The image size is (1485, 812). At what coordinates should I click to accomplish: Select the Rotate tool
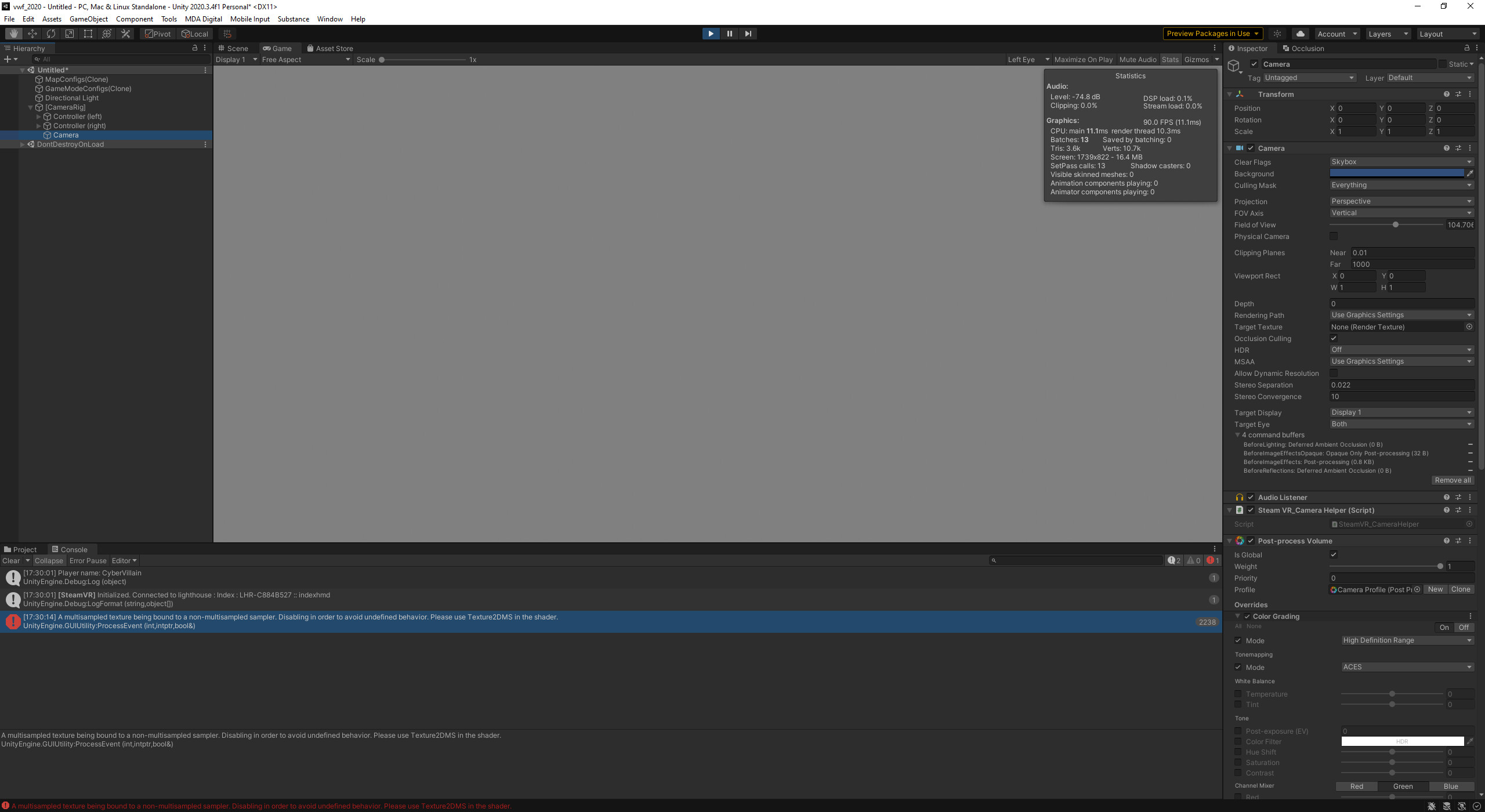click(x=51, y=34)
